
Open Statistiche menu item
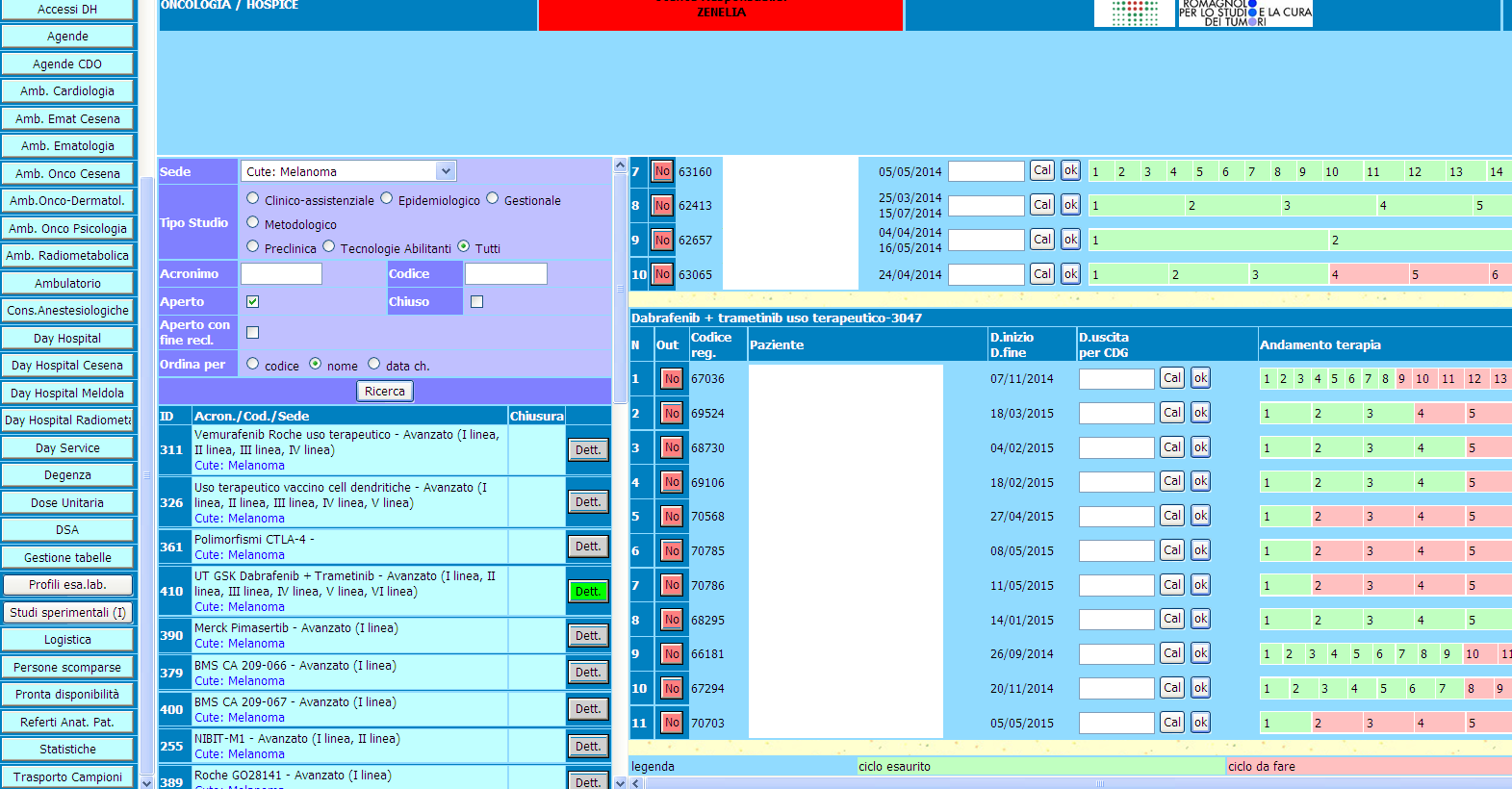pos(67,749)
